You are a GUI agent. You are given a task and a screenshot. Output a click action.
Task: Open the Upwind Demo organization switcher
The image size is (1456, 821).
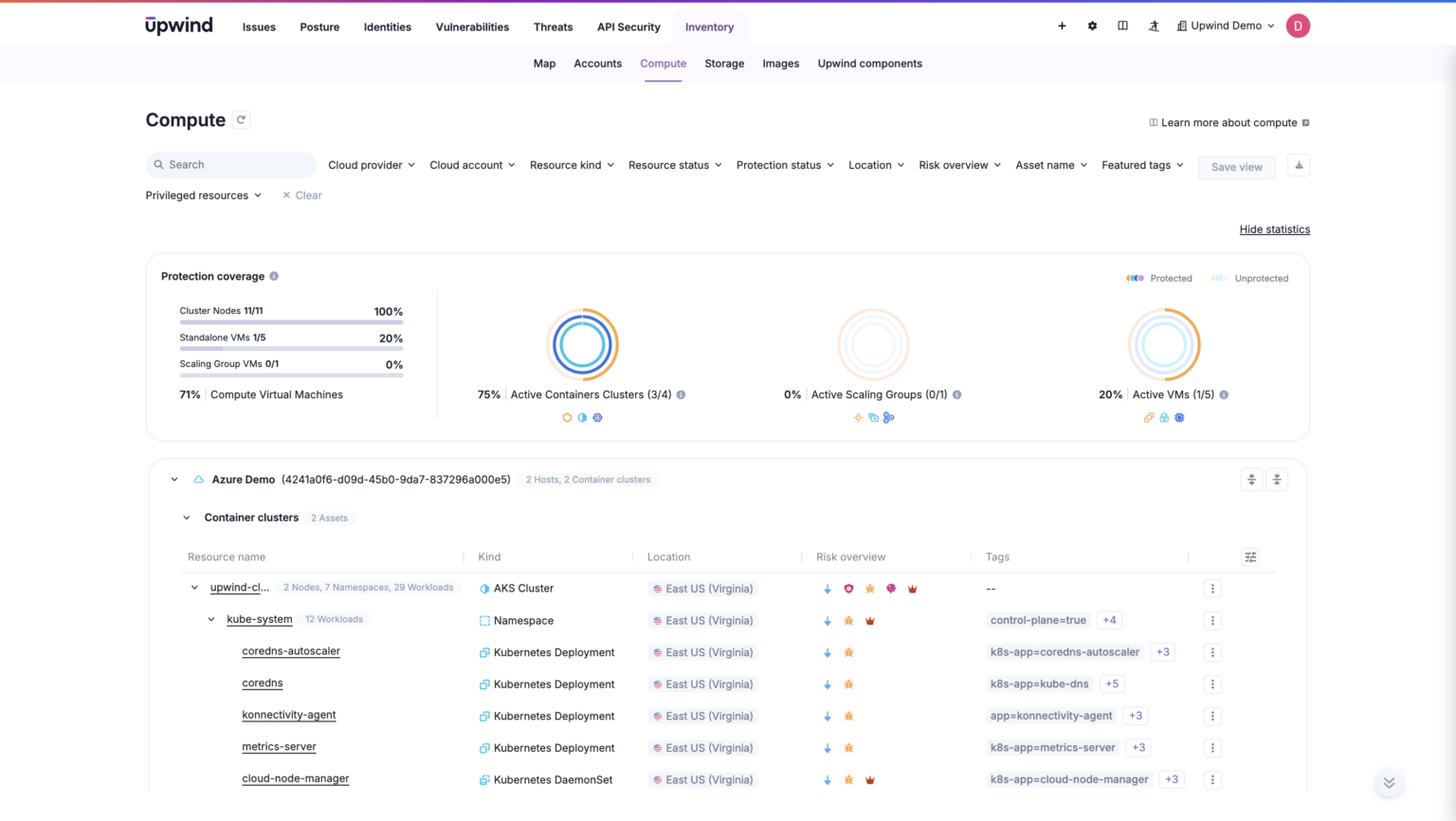click(1226, 26)
